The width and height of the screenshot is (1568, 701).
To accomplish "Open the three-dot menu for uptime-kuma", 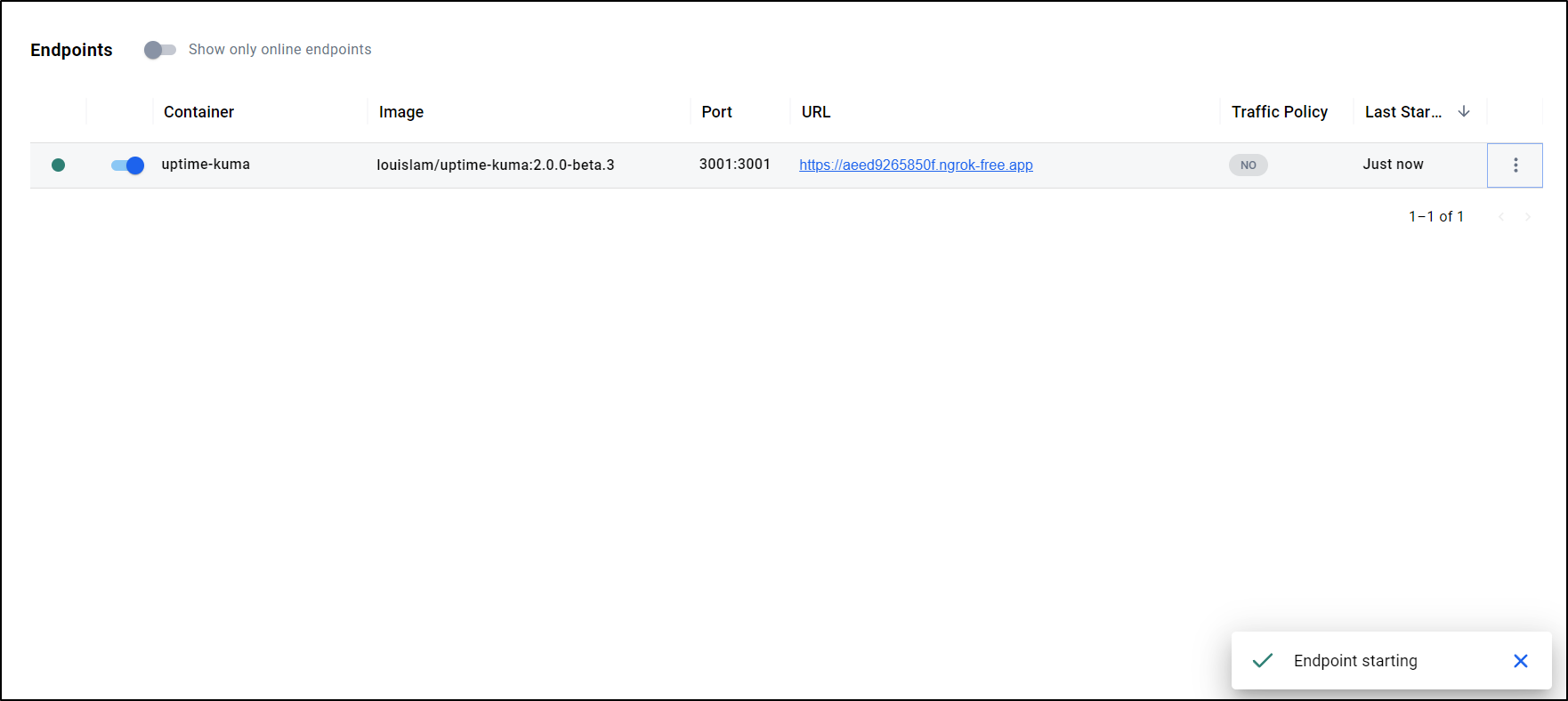I will [x=1515, y=165].
